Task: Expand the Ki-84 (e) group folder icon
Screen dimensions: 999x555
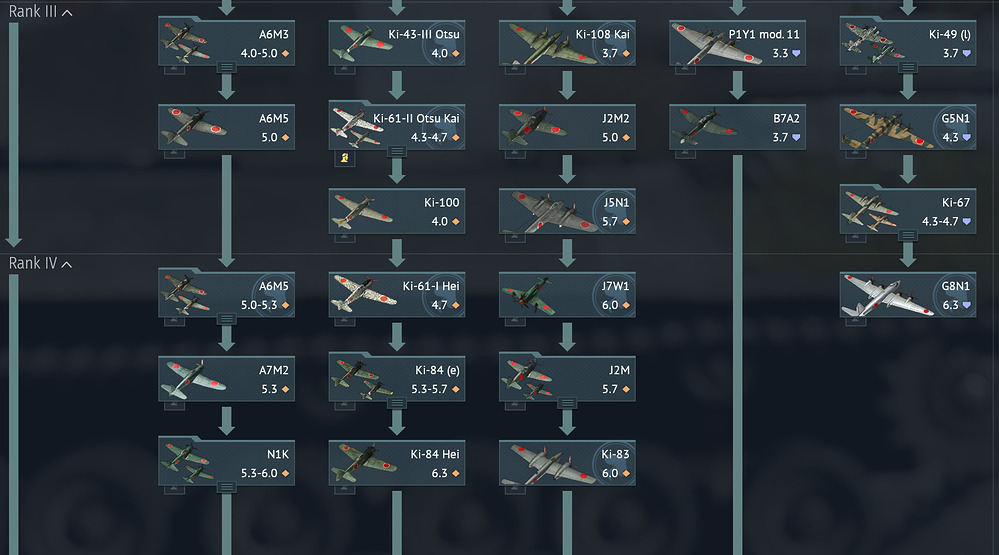Action: coord(396,403)
